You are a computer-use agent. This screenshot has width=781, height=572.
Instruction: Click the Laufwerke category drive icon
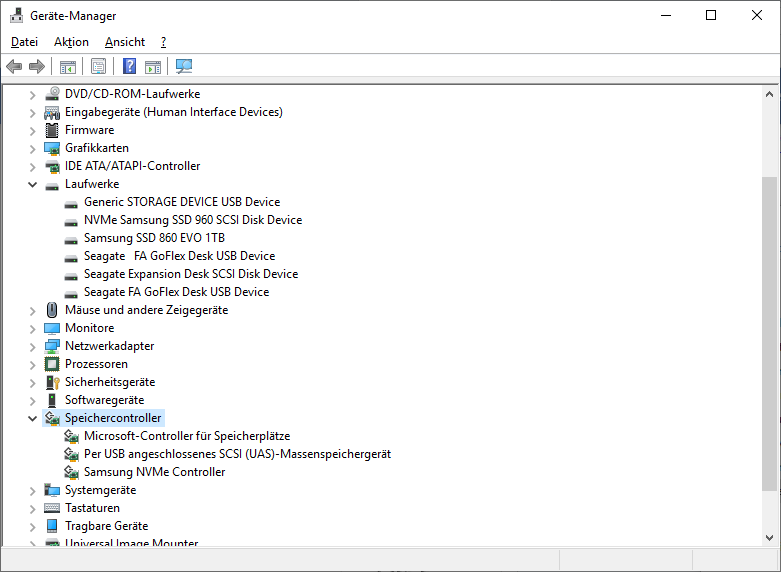[52, 186]
